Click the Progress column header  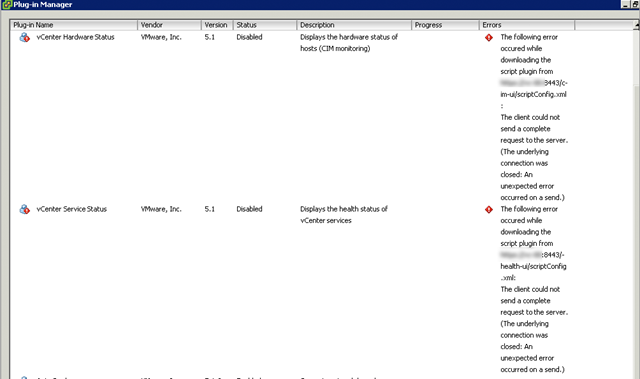pyautogui.click(x=445, y=25)
